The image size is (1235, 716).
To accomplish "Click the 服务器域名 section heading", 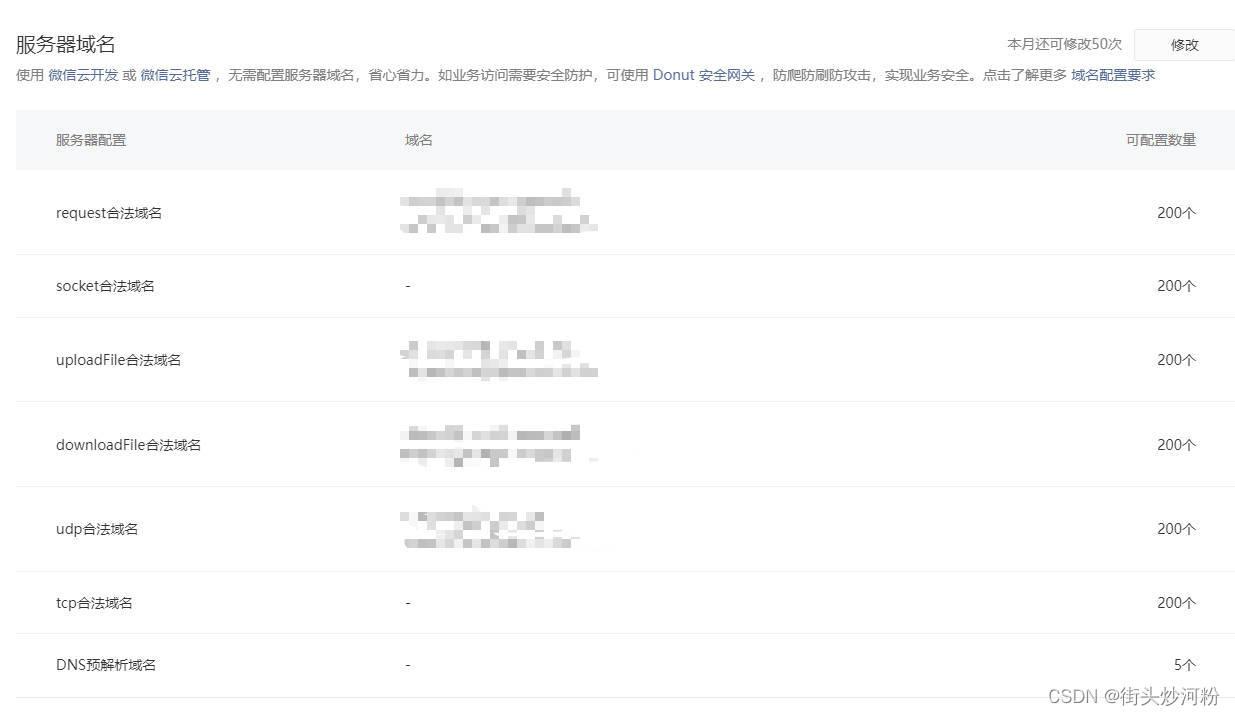I will [x=66, y=44].
